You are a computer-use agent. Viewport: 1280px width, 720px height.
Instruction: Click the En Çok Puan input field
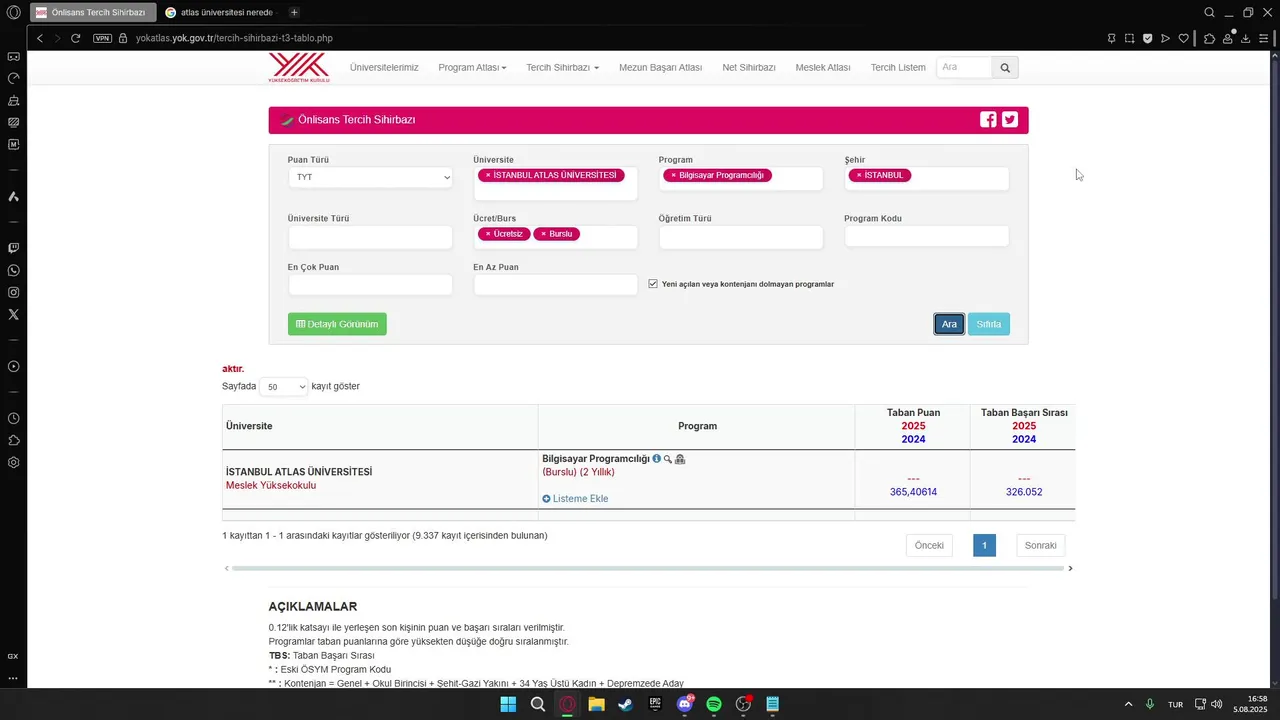(x=370, y=285)
